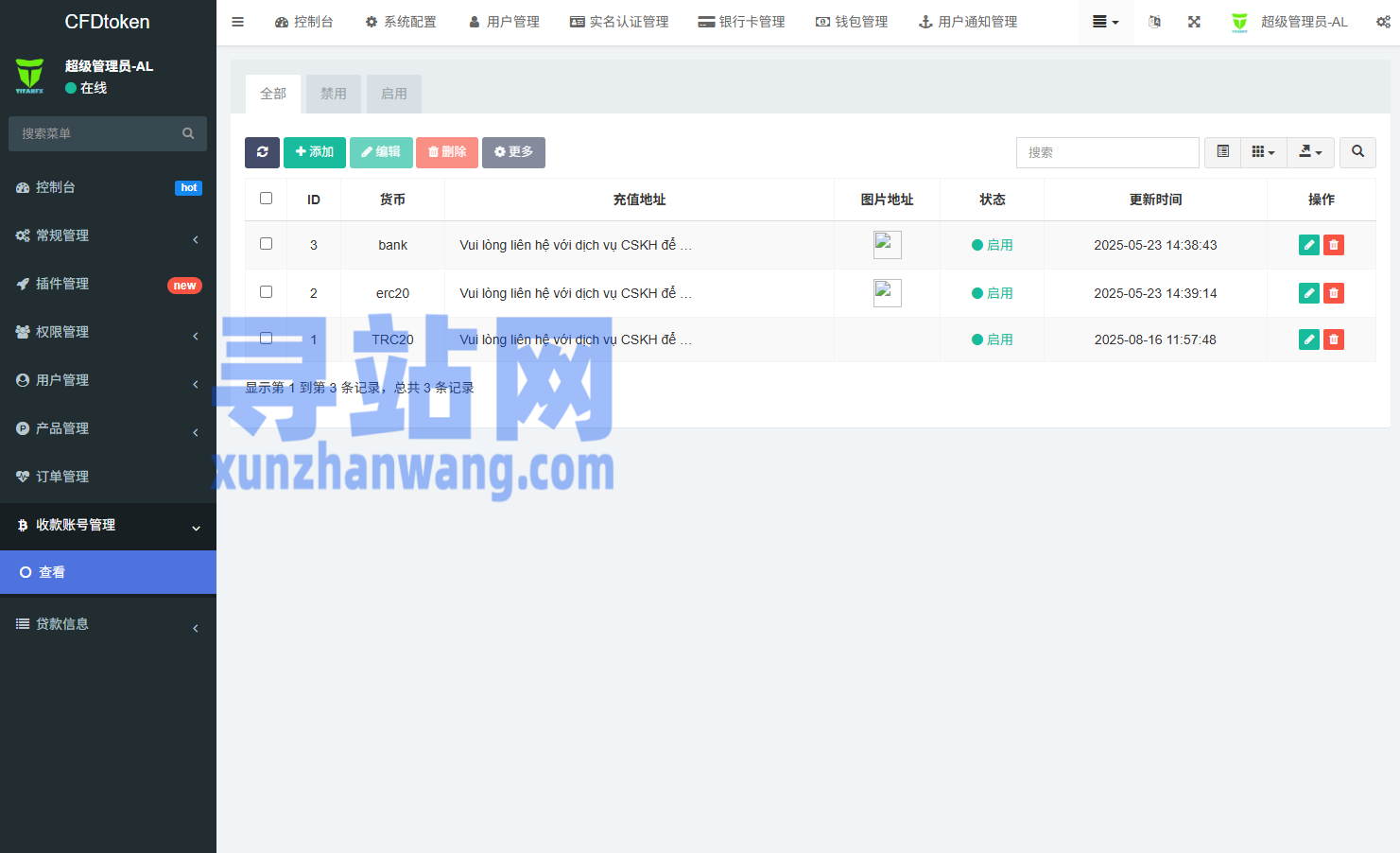Switch to the 禁用 tab
Image resolution: width=1400 pixels, height=853 pixels.
[333, 94]
